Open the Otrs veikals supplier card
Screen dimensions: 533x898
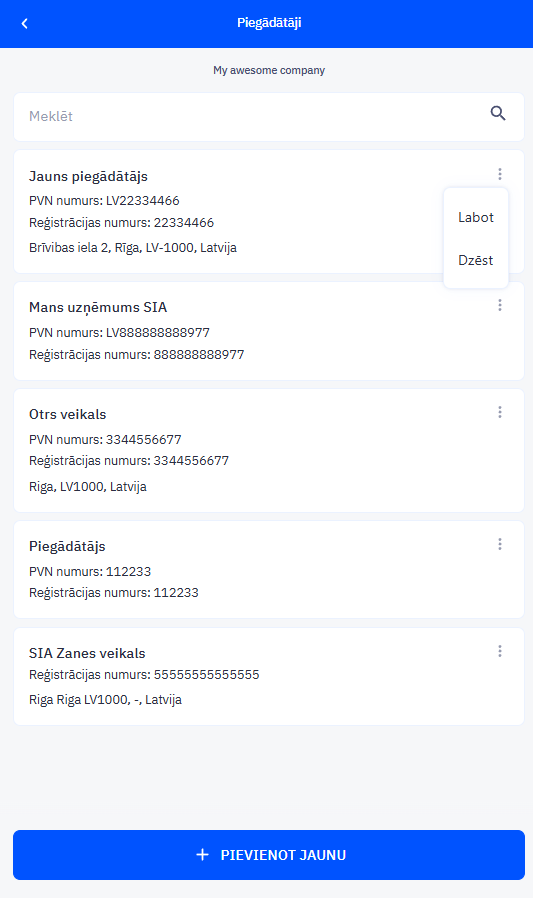pyautogui.click(x=269, y=451)
